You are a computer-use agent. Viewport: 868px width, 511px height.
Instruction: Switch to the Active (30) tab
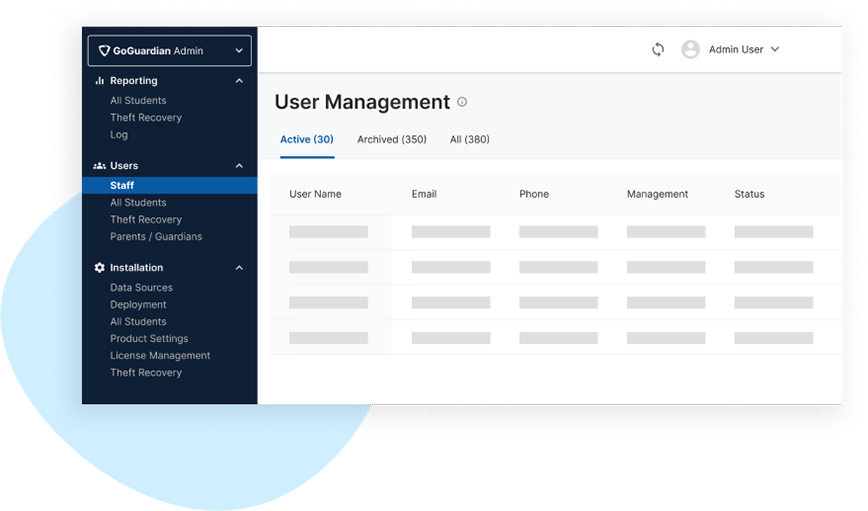[x=307, y=140]
